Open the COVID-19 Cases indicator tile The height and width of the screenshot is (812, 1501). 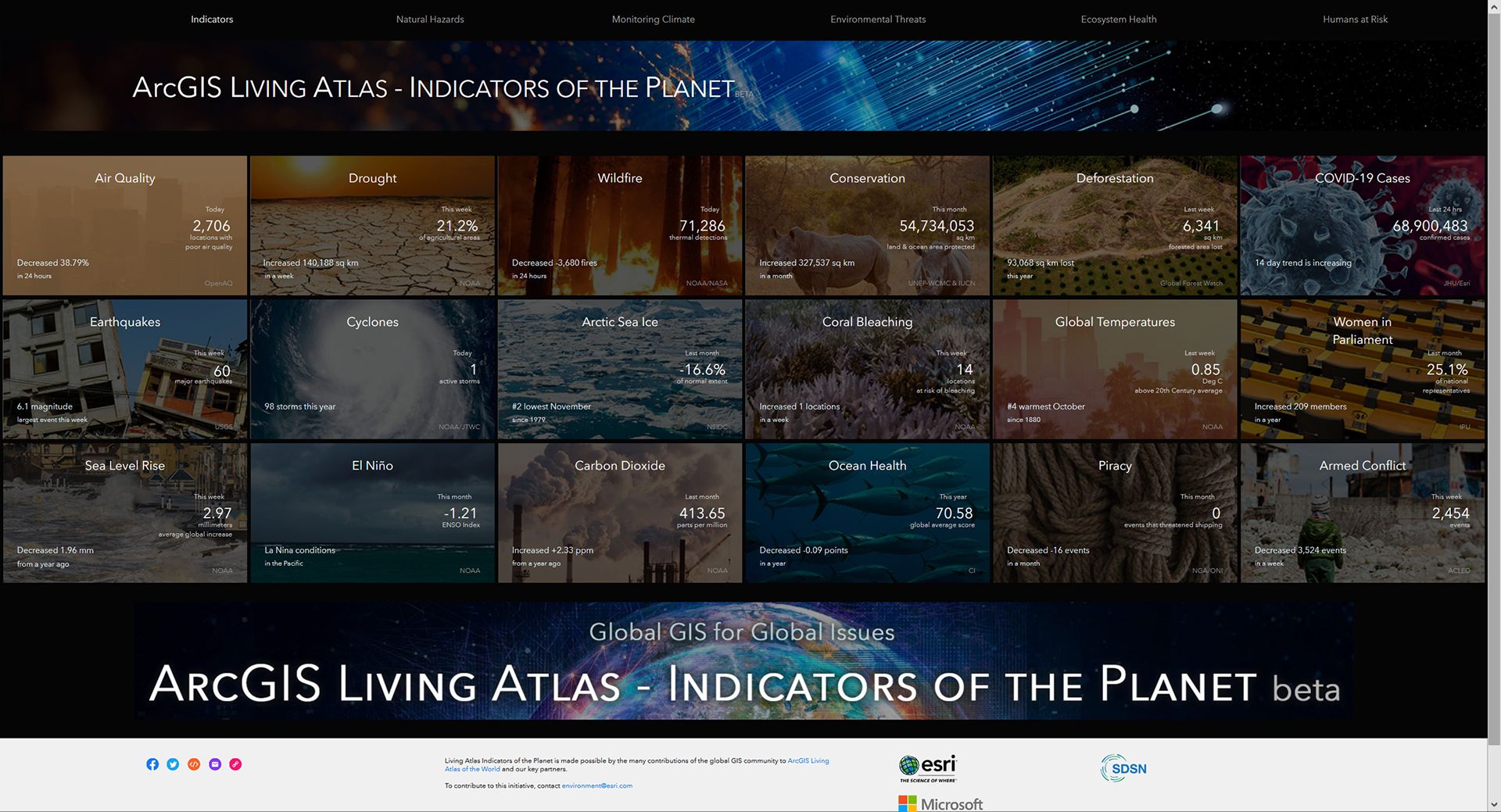(1362, 225)
